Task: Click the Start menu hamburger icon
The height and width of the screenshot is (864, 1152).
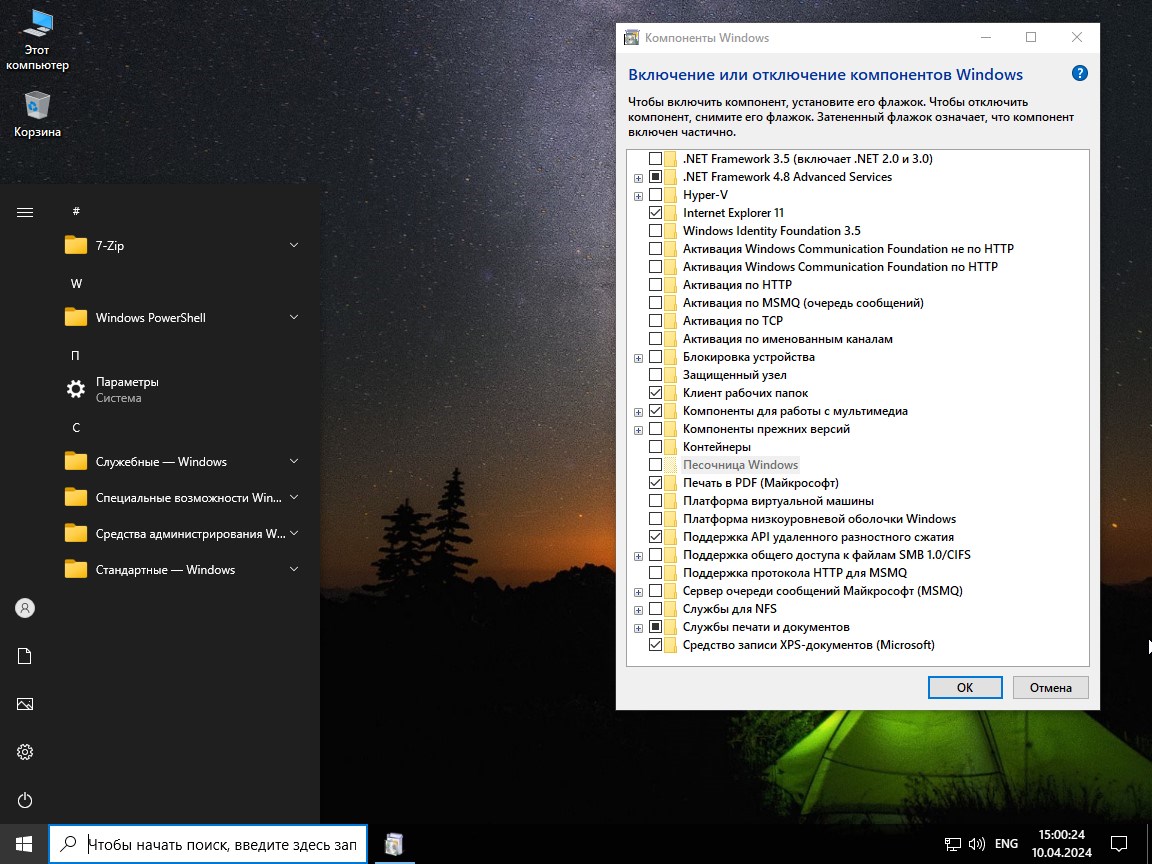Action: (x=25, y=212)
